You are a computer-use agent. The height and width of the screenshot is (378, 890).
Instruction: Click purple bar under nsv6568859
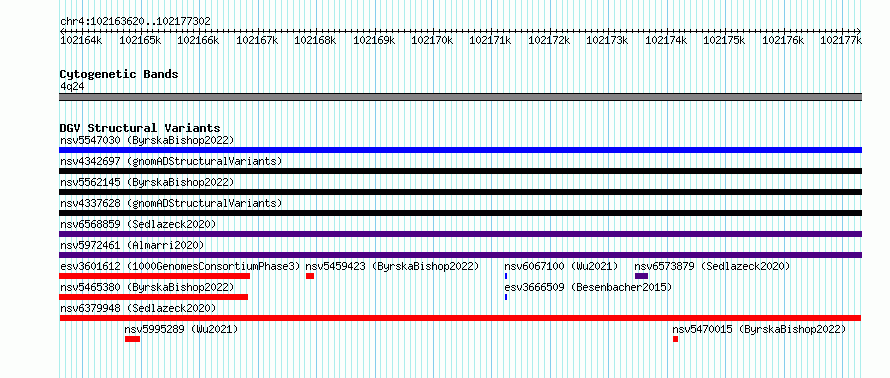click(460, 234)
